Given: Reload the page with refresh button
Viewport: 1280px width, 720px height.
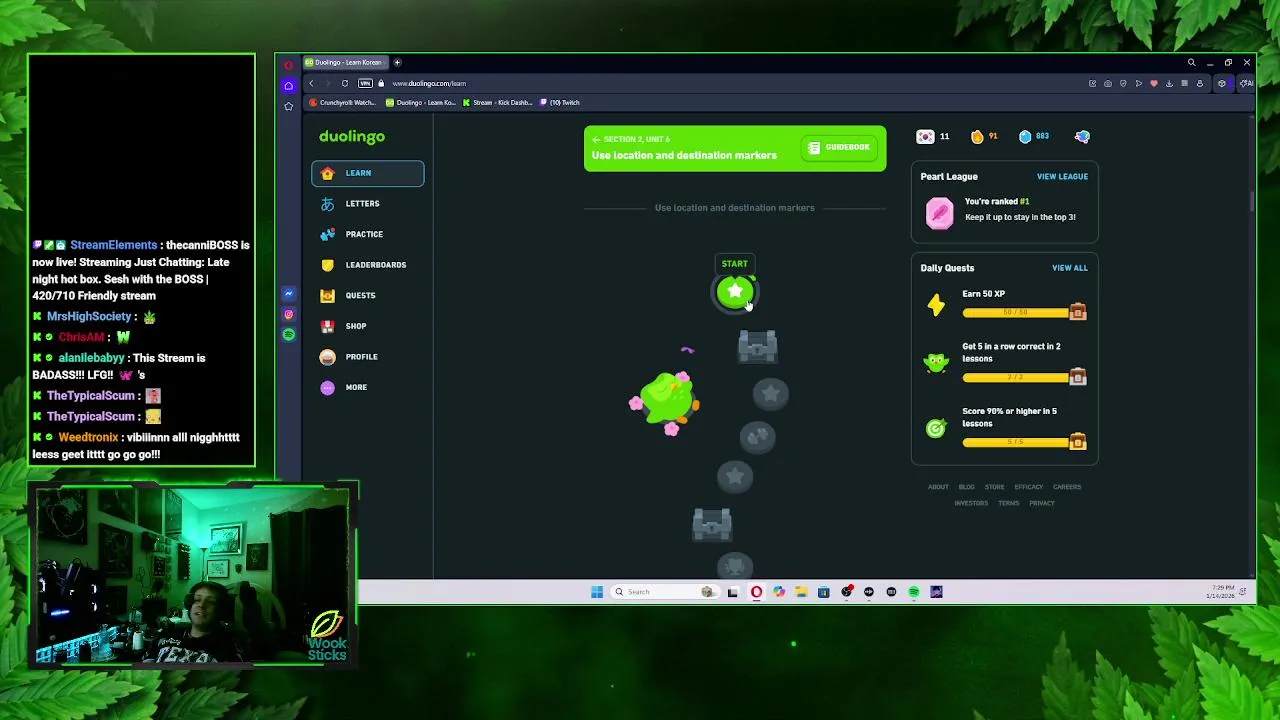Looking at the screenshot, I should [345, 84].
